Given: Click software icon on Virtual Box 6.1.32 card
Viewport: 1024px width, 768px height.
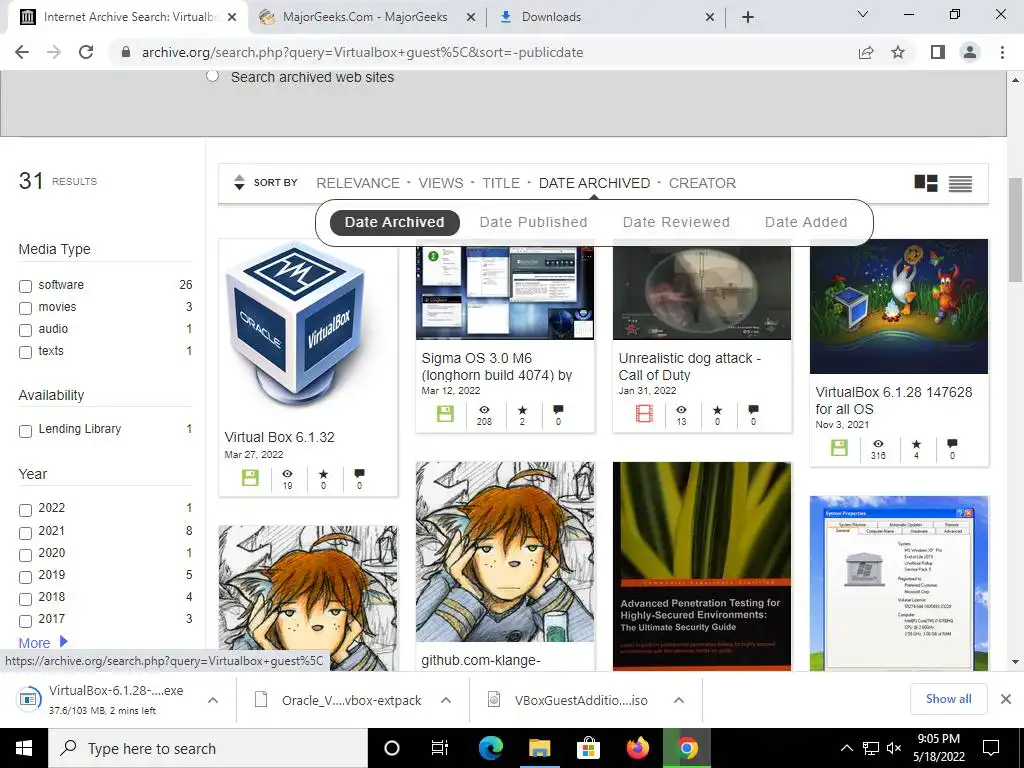Looking at the screenshot, I should pos(250,477).
